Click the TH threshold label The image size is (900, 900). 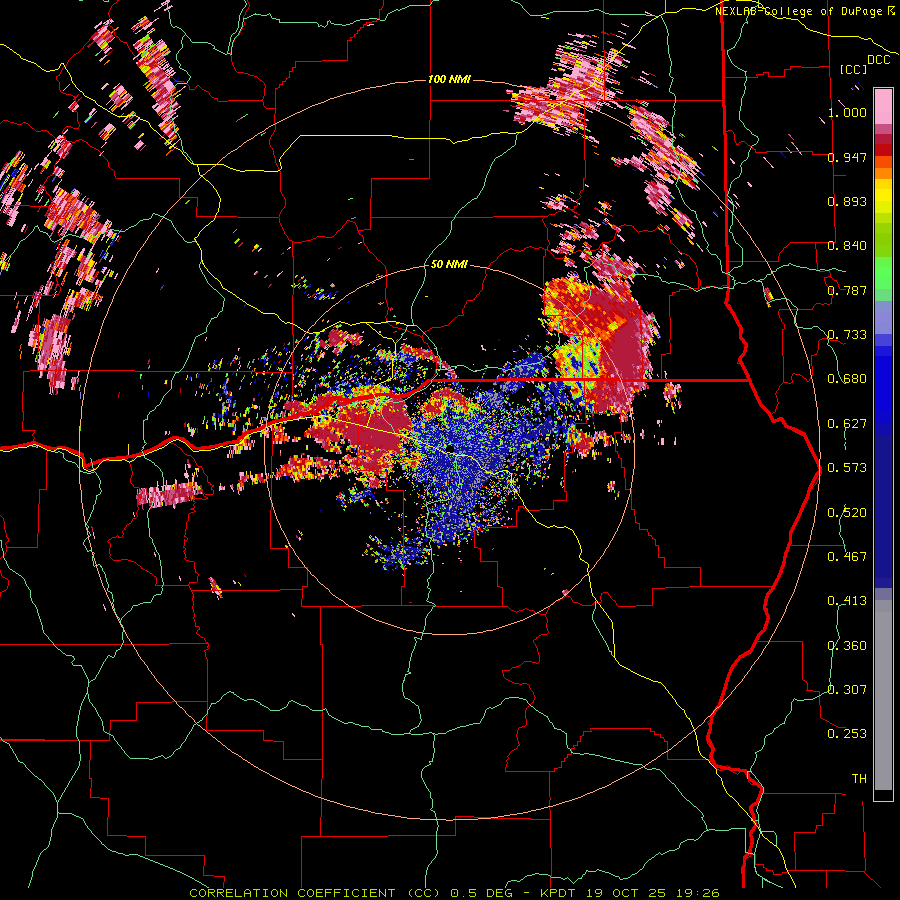click(859, 779)
